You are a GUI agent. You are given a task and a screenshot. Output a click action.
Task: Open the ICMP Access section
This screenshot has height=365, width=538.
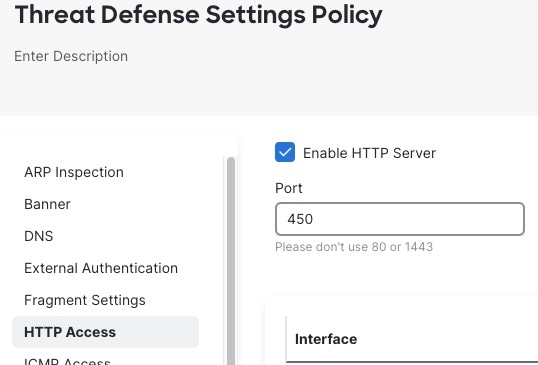click(x=67, y=361)
